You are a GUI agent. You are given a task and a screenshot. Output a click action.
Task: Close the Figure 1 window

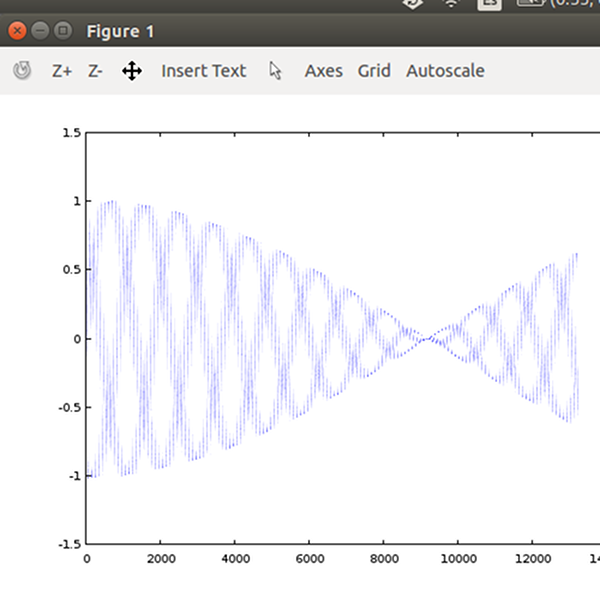pyautogui.click(x=17, y=31)
